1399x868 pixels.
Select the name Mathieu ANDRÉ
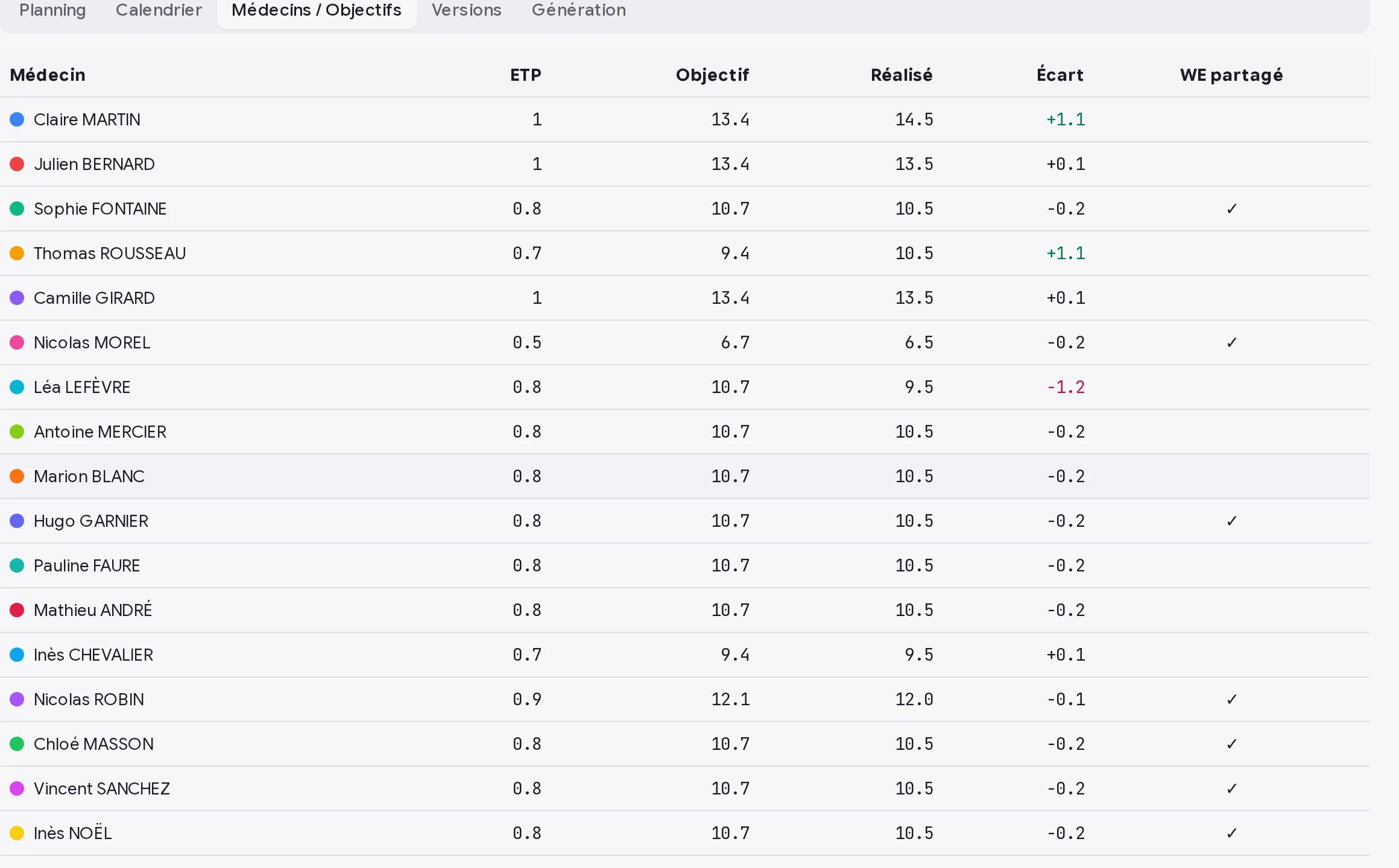[93, 610]
